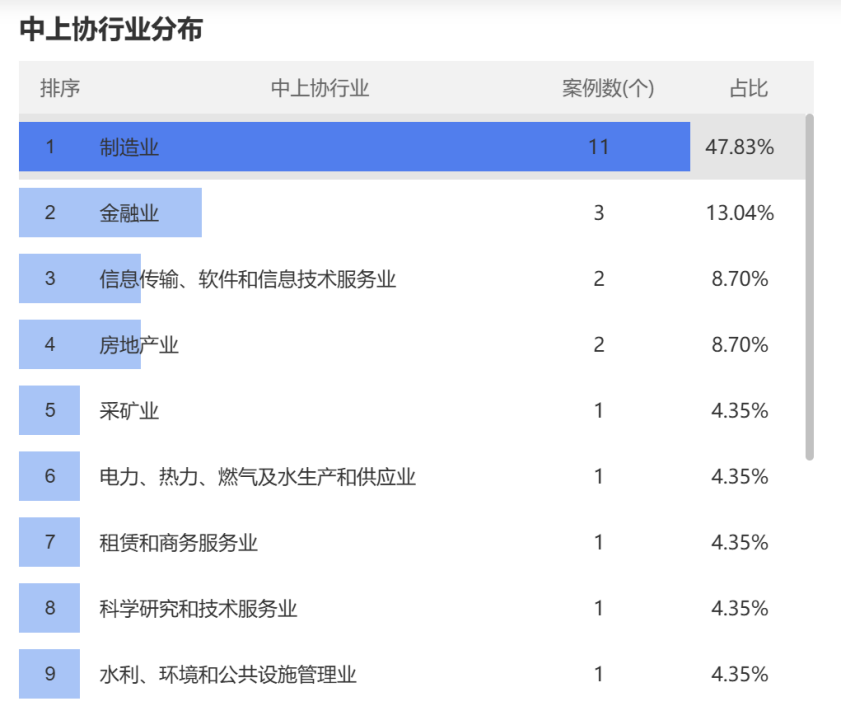The width and height of the screenshot is (841, 720).
Task: Click 科学研究和技术服务业 row
Action: pos(412,608)
